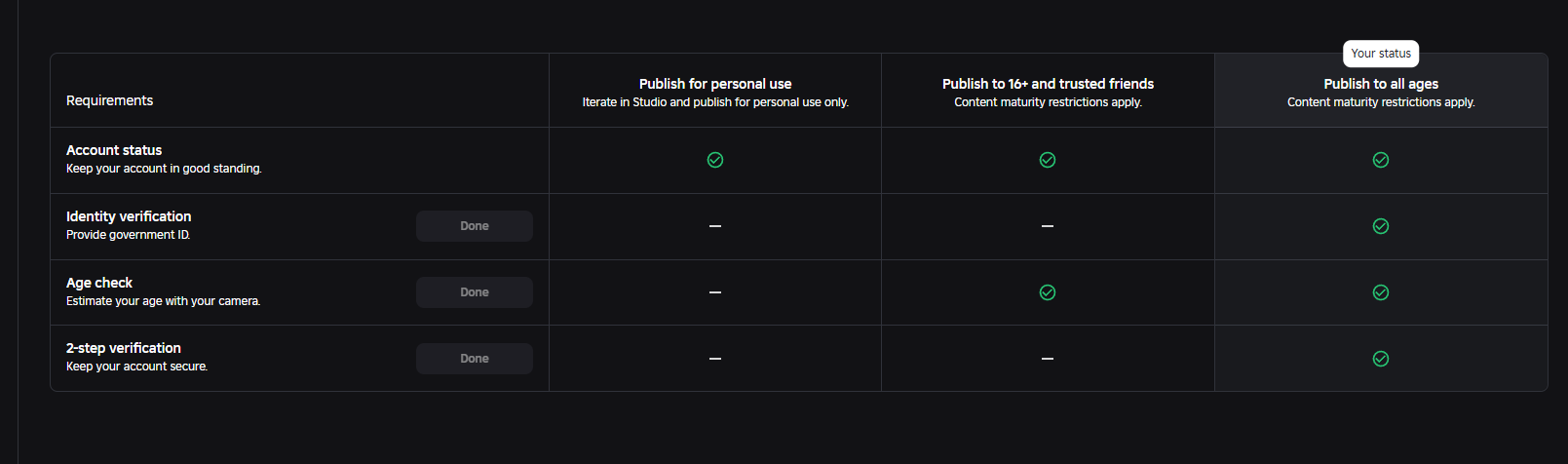
Task: Click Age check checkmark under 16+ friends
Action: (1048, 292)
